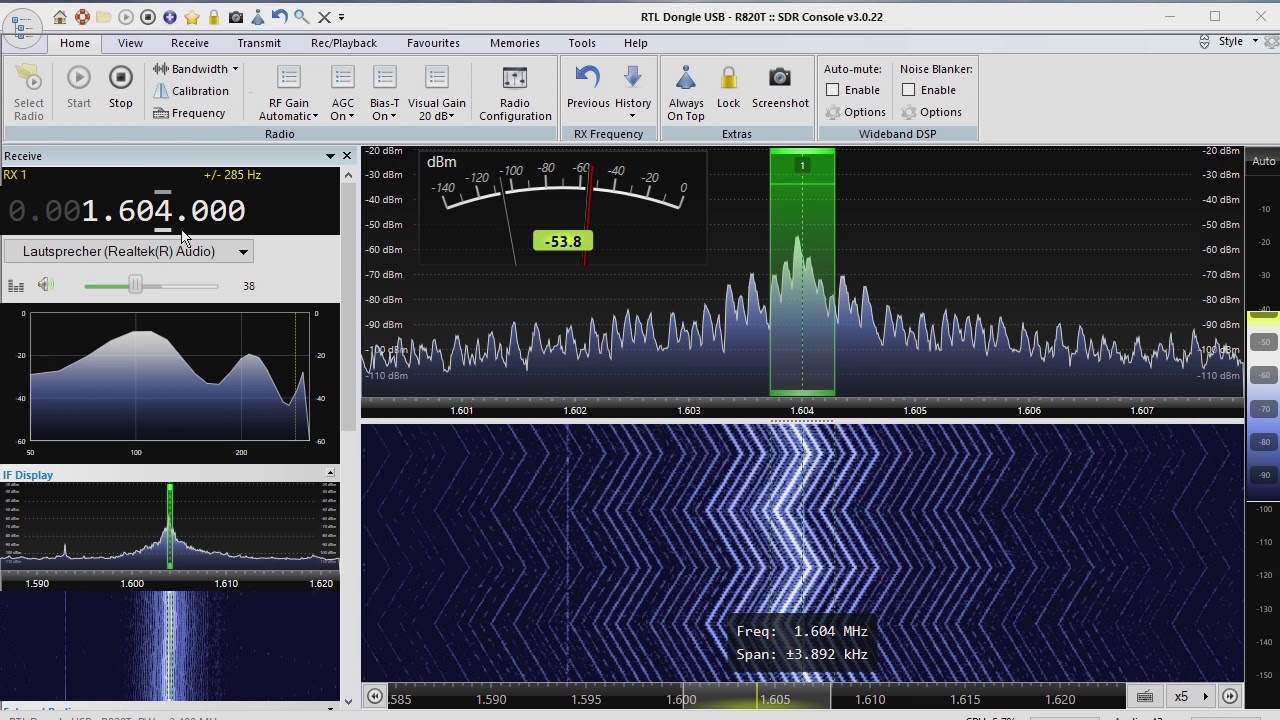This screenshot has width=1280, height=720.
Task: Click the Auto button on the right scale
Action: (x=1264, y=161)
